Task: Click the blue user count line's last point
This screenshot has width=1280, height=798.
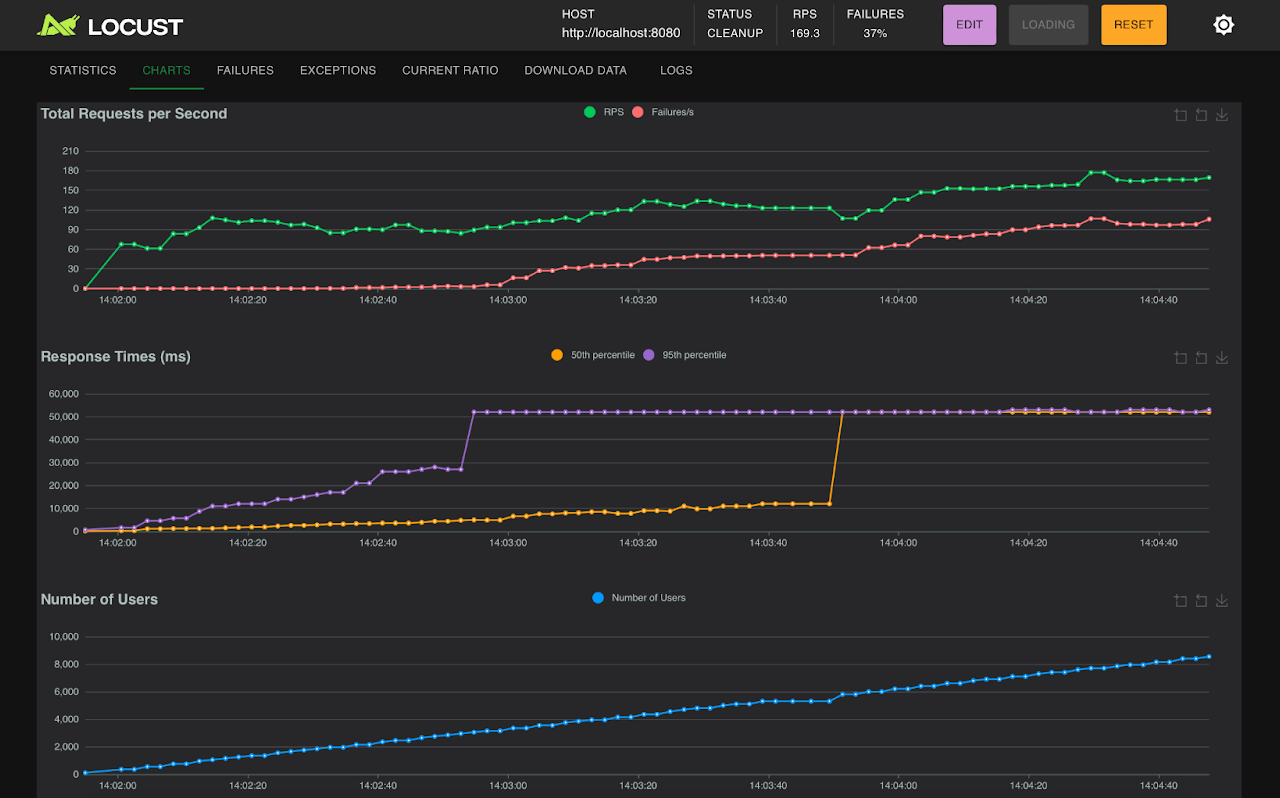Action: point(1209,657)
